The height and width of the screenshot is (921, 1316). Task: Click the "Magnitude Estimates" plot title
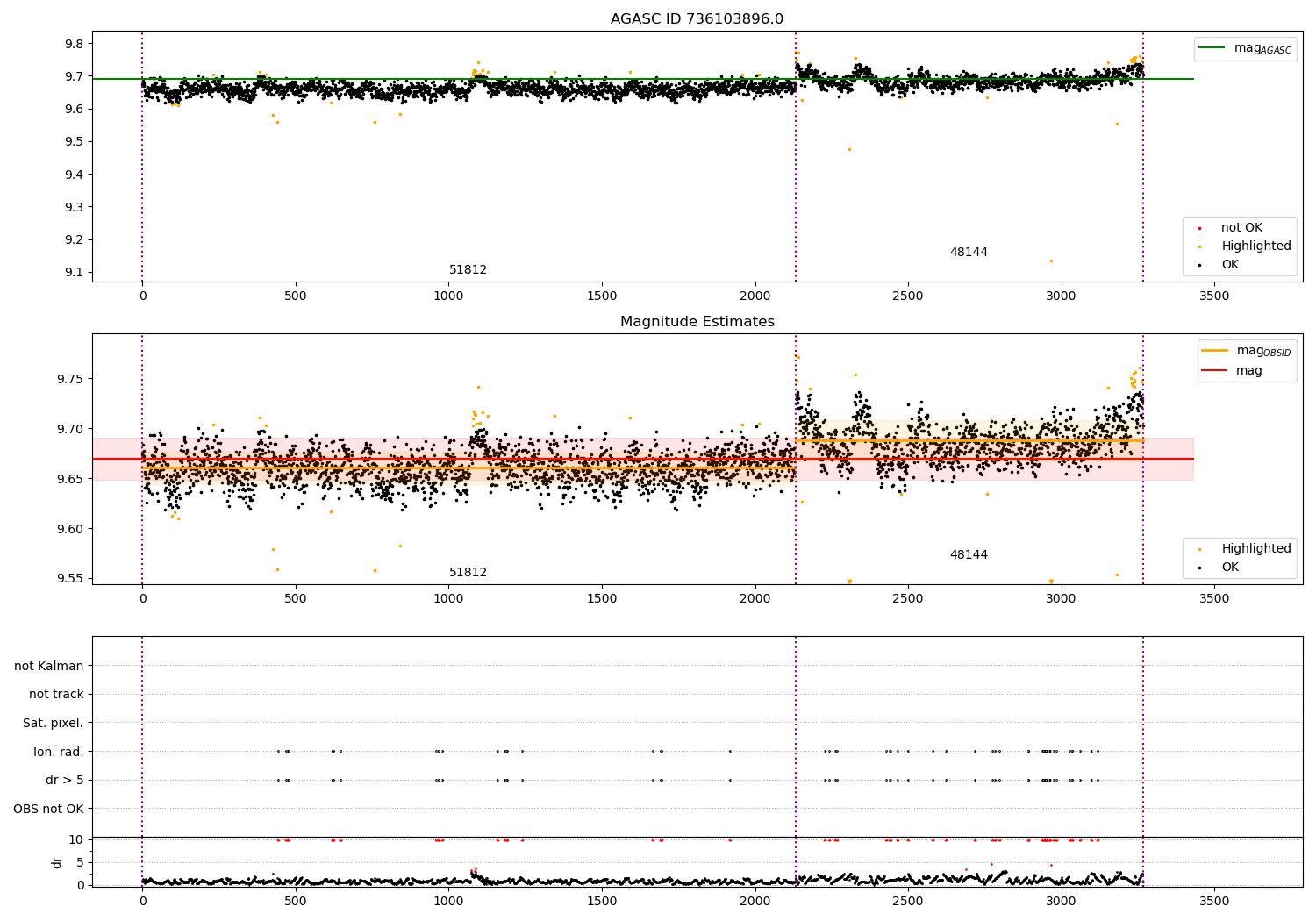(697, 322)
